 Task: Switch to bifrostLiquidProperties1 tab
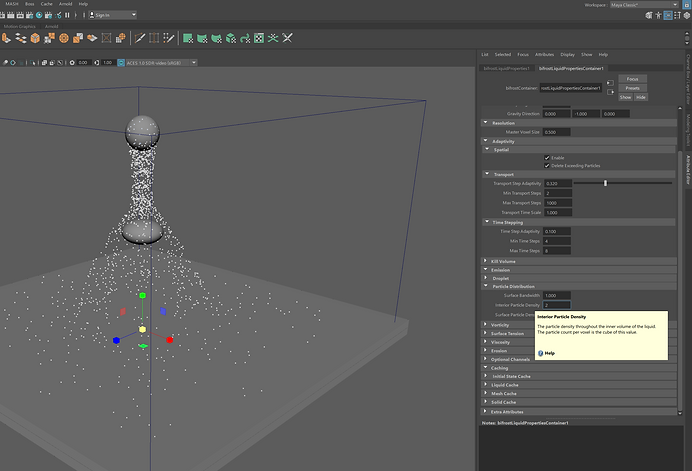click(x=507, y=68)
